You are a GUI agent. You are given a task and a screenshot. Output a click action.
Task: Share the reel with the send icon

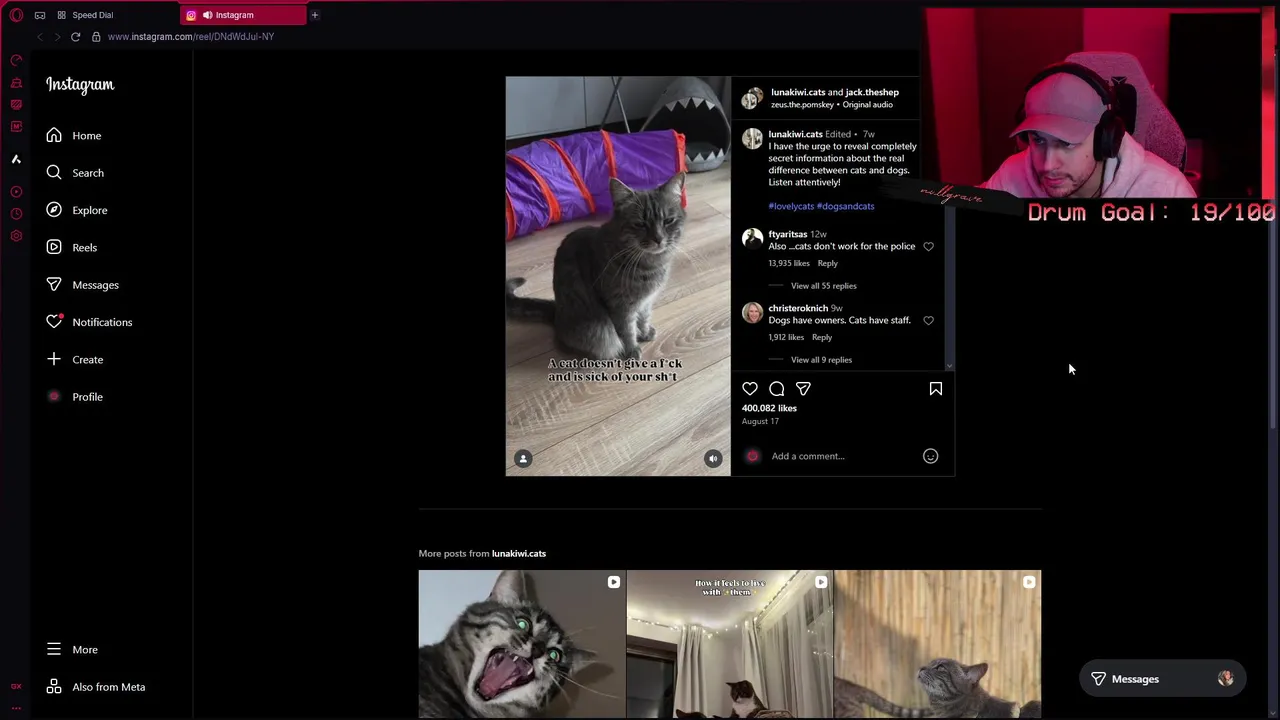pos(803,389)
